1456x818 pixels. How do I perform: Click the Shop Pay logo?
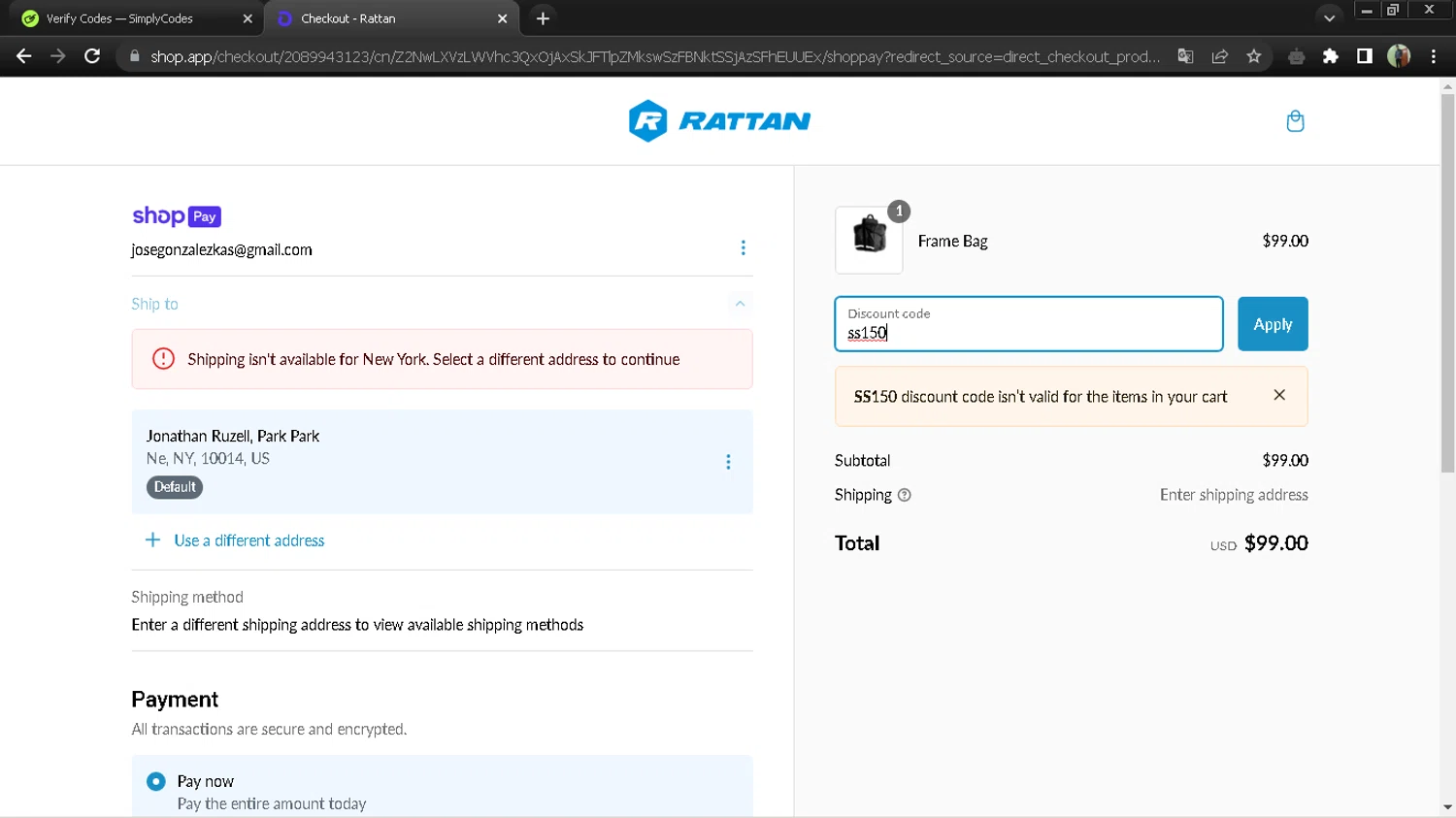tap(177, 216)
